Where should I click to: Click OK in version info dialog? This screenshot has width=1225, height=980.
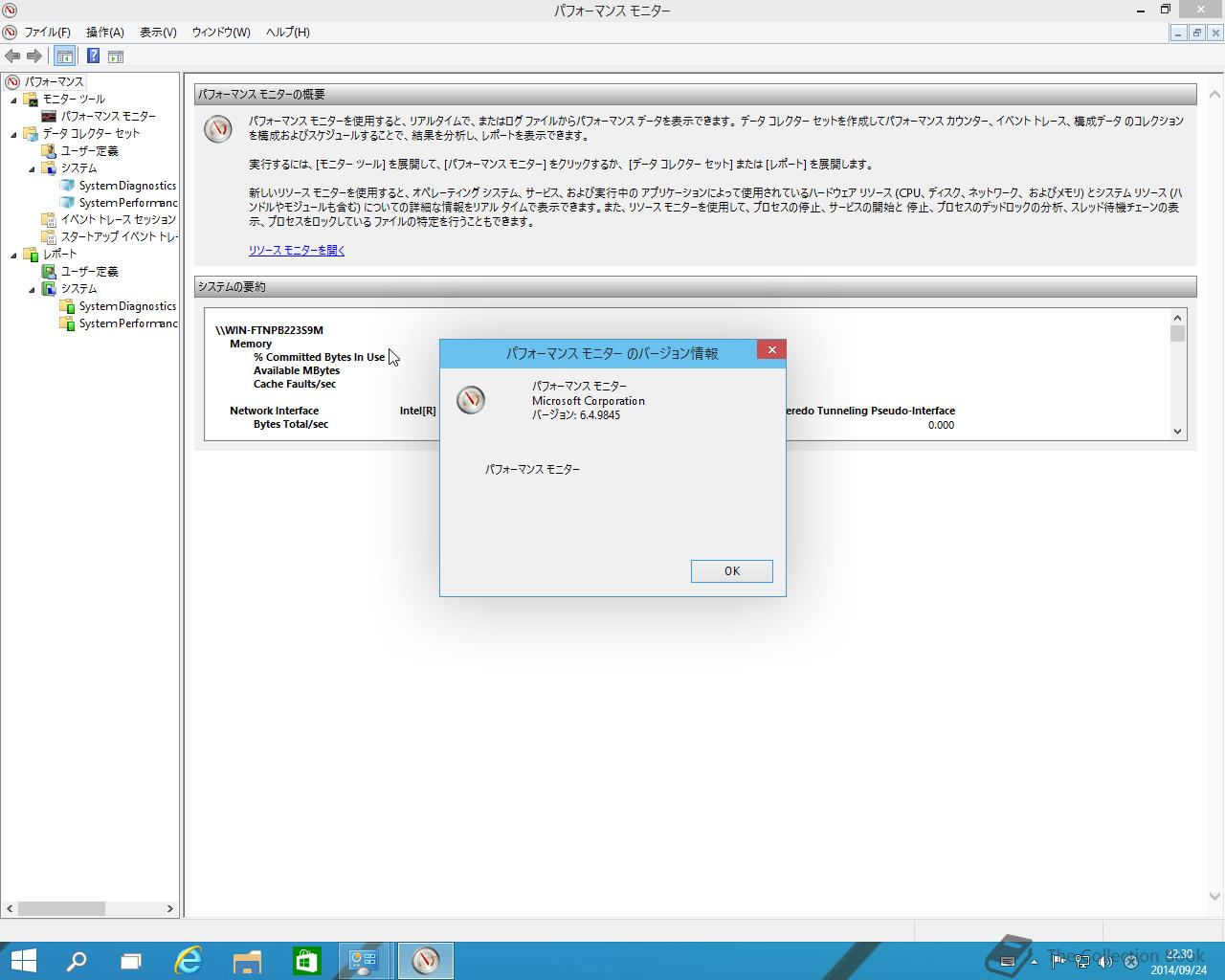732,571
